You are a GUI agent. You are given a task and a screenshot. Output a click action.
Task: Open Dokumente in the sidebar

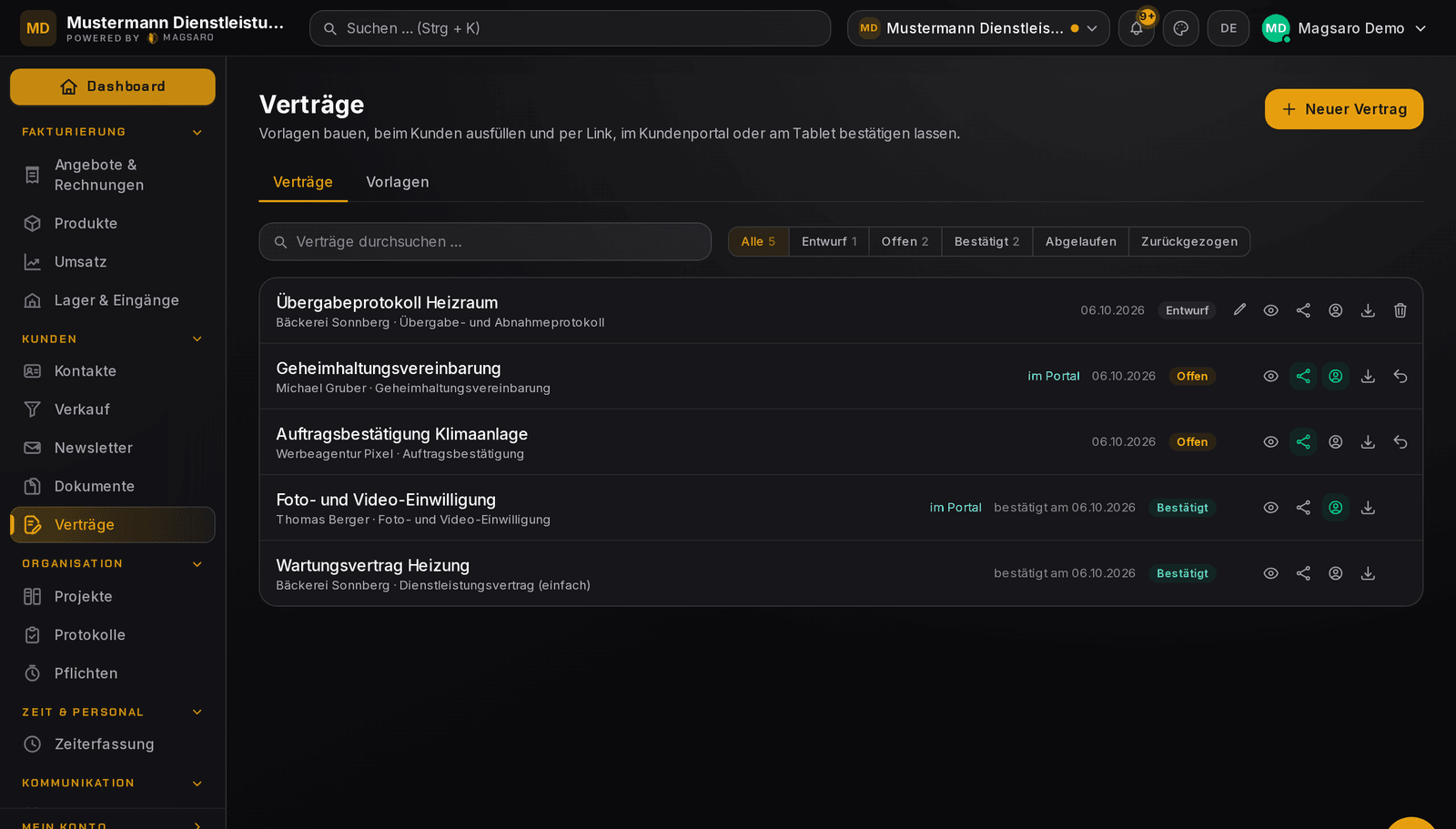point(113,486)
